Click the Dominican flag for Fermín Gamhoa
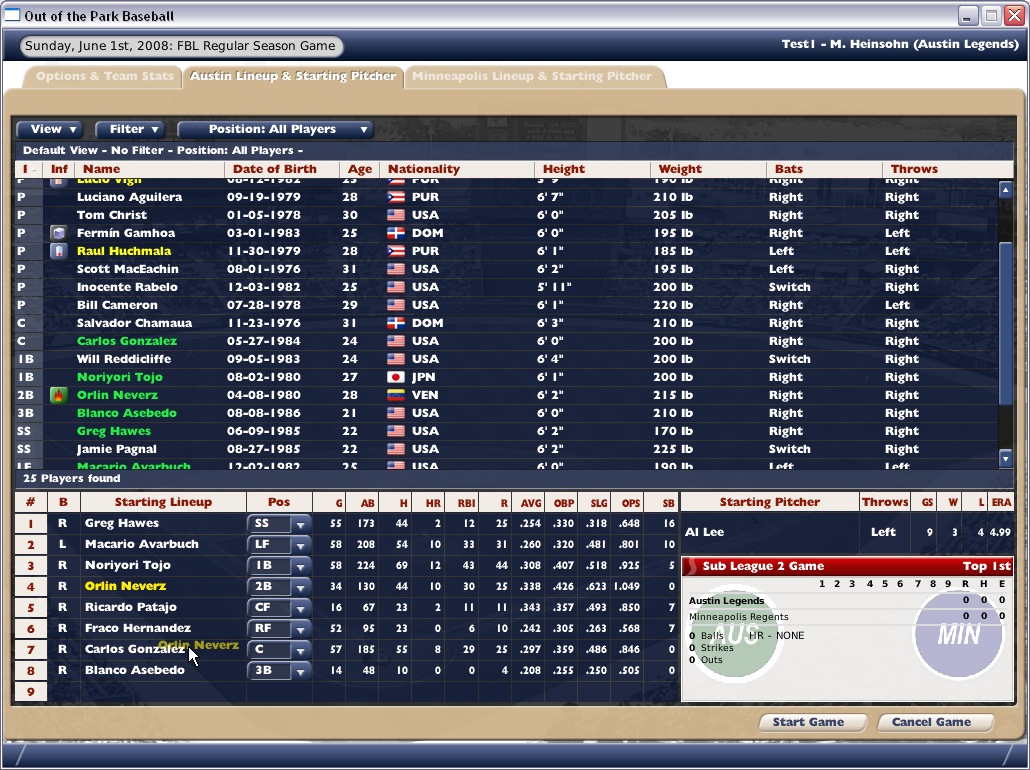Viewport: 1030px width, 770px height. click(396, 233)
